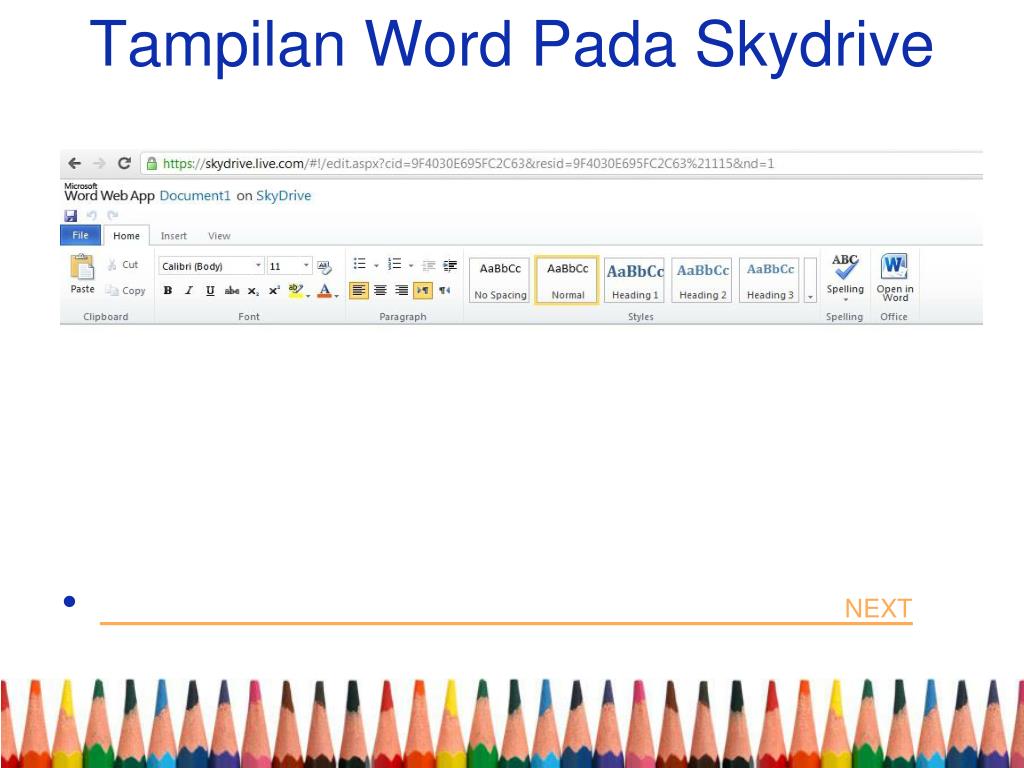Click the Increase Indent icon
The height and width of the screenshot is (768, 1024).
[x=450, y=265]
